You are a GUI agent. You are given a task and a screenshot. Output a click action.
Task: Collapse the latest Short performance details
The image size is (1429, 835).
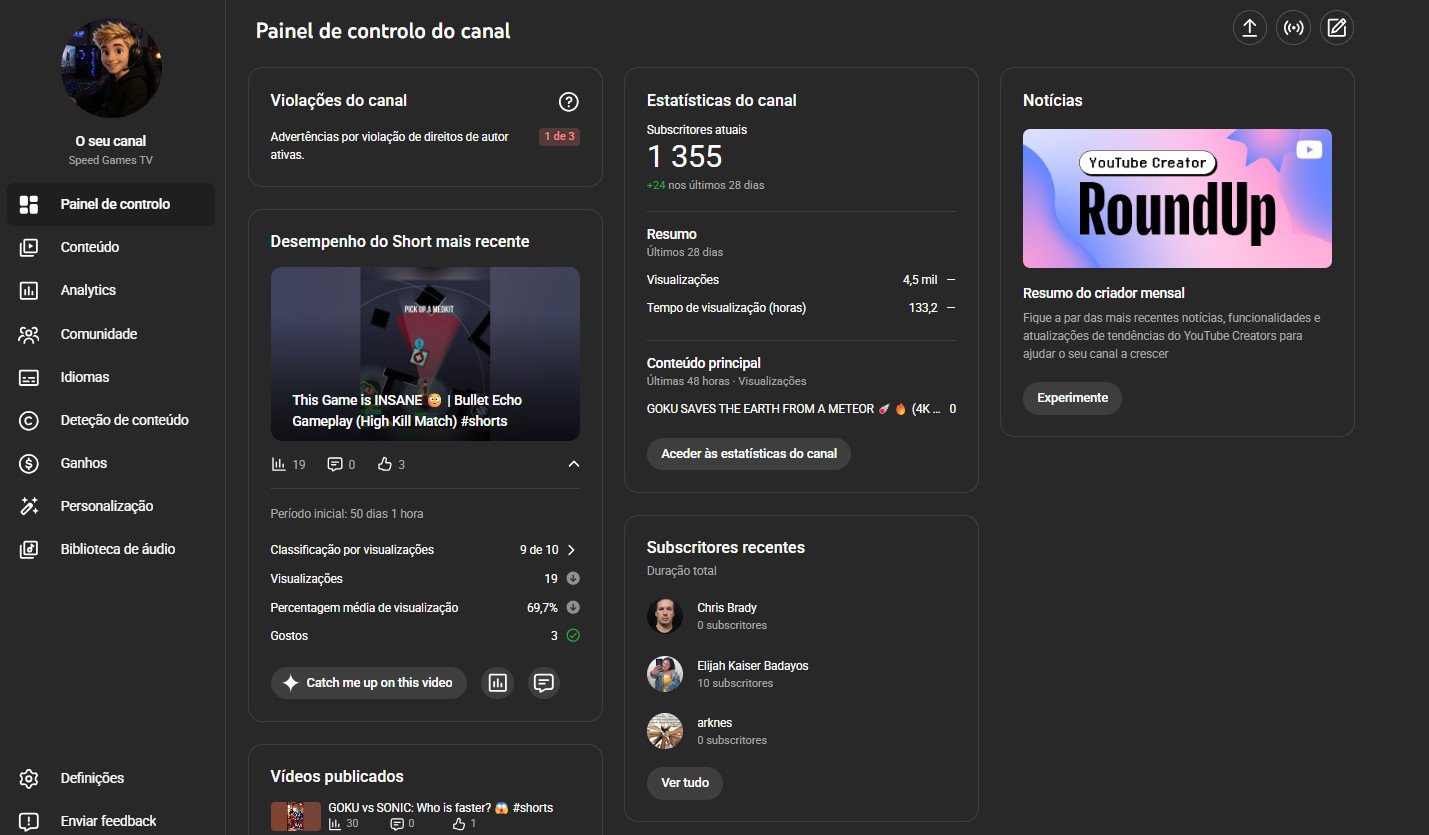[x=573, y=464]
